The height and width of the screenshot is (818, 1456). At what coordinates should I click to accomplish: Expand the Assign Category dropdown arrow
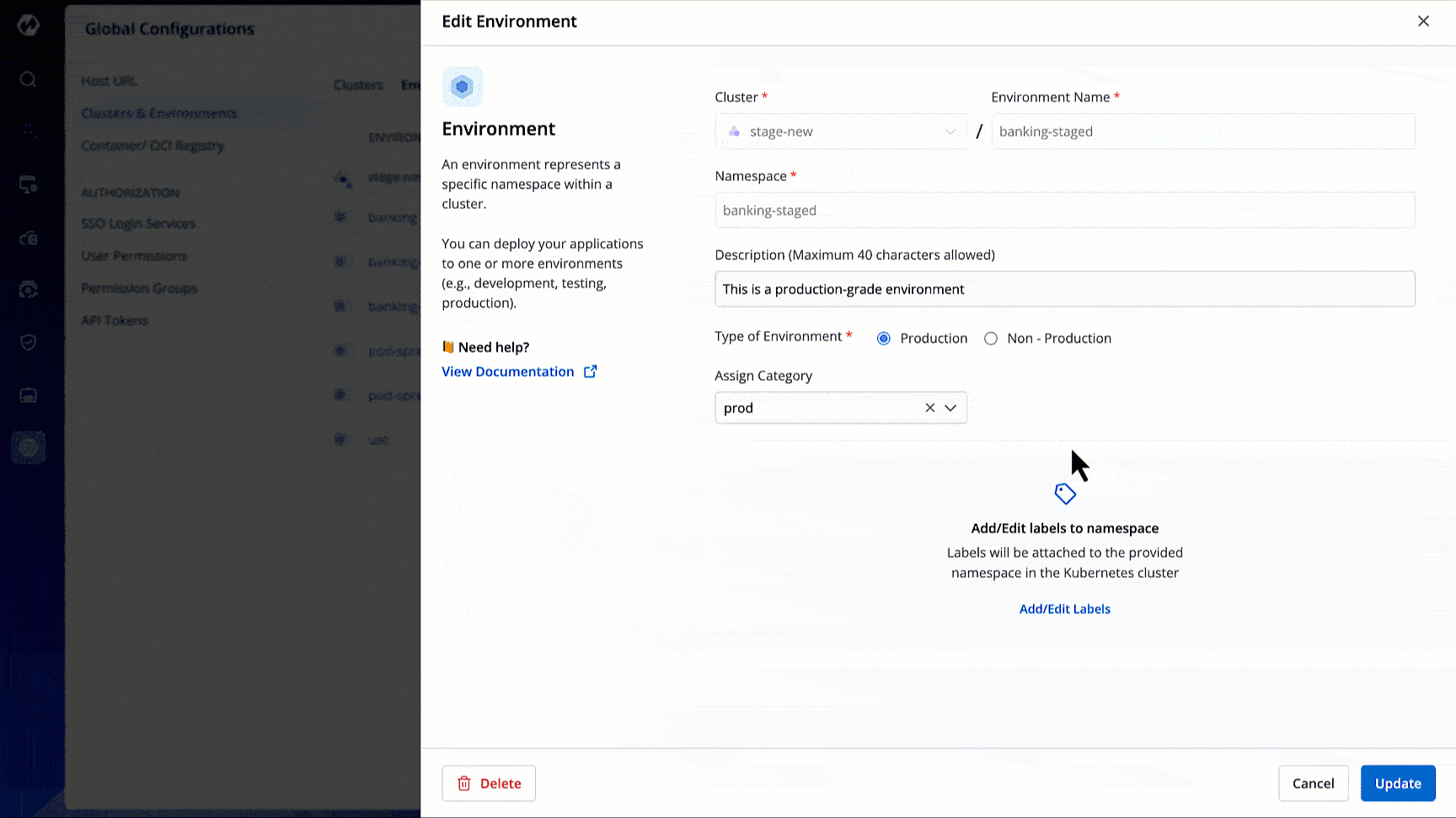coord(950,408)
